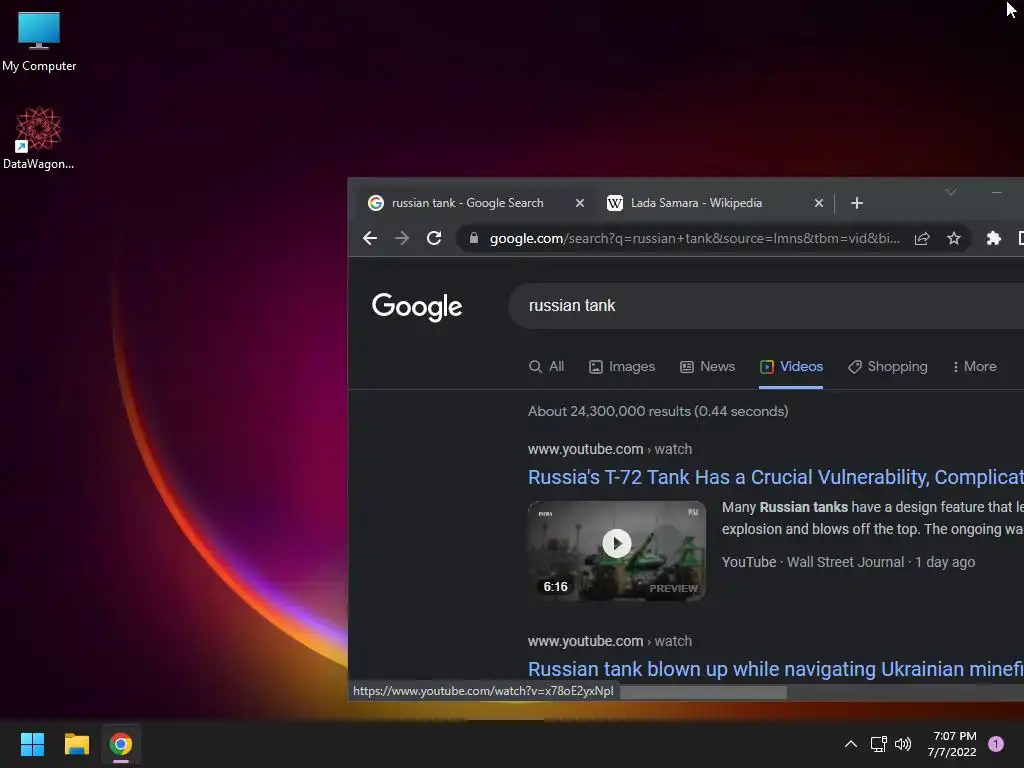The height and width of the screenshot is (768, 1024).
Task: Open Russian tank blown up video link
Action: 776,669
